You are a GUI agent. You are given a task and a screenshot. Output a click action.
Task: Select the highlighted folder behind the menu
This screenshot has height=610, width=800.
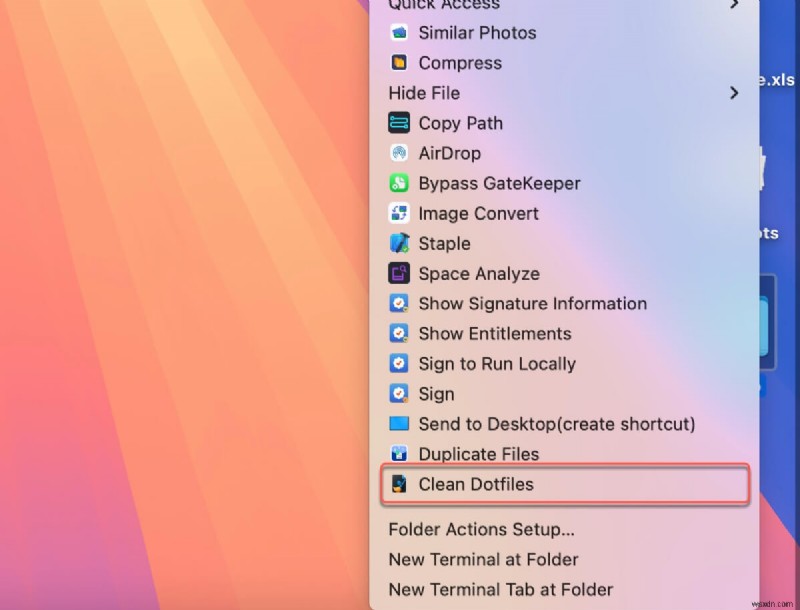coord(768,322)
